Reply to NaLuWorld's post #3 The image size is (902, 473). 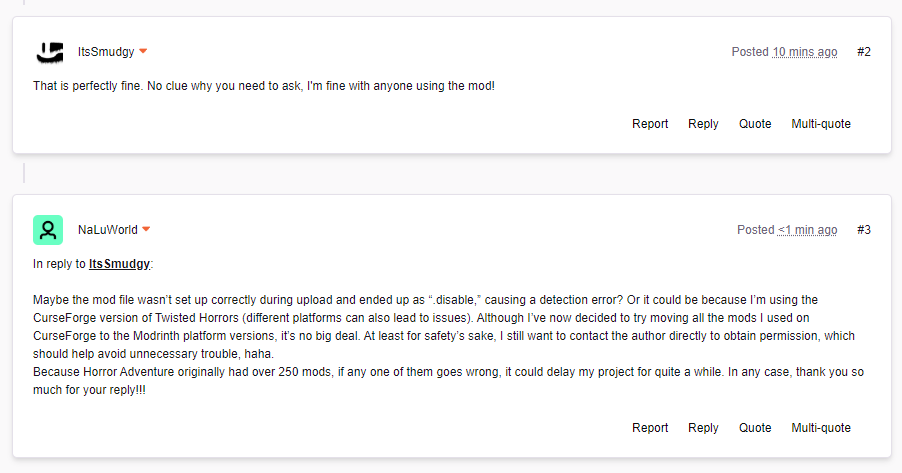[703, 428]
